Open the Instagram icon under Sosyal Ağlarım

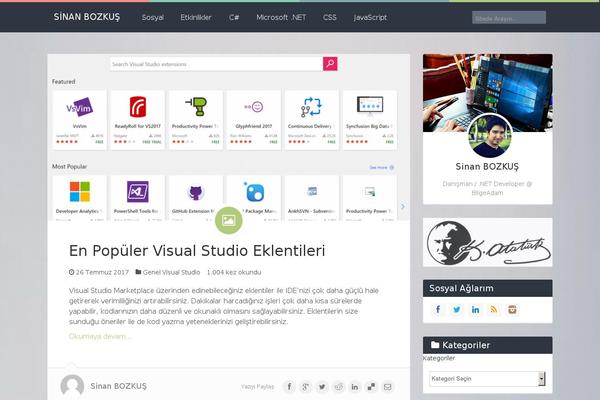512,309
